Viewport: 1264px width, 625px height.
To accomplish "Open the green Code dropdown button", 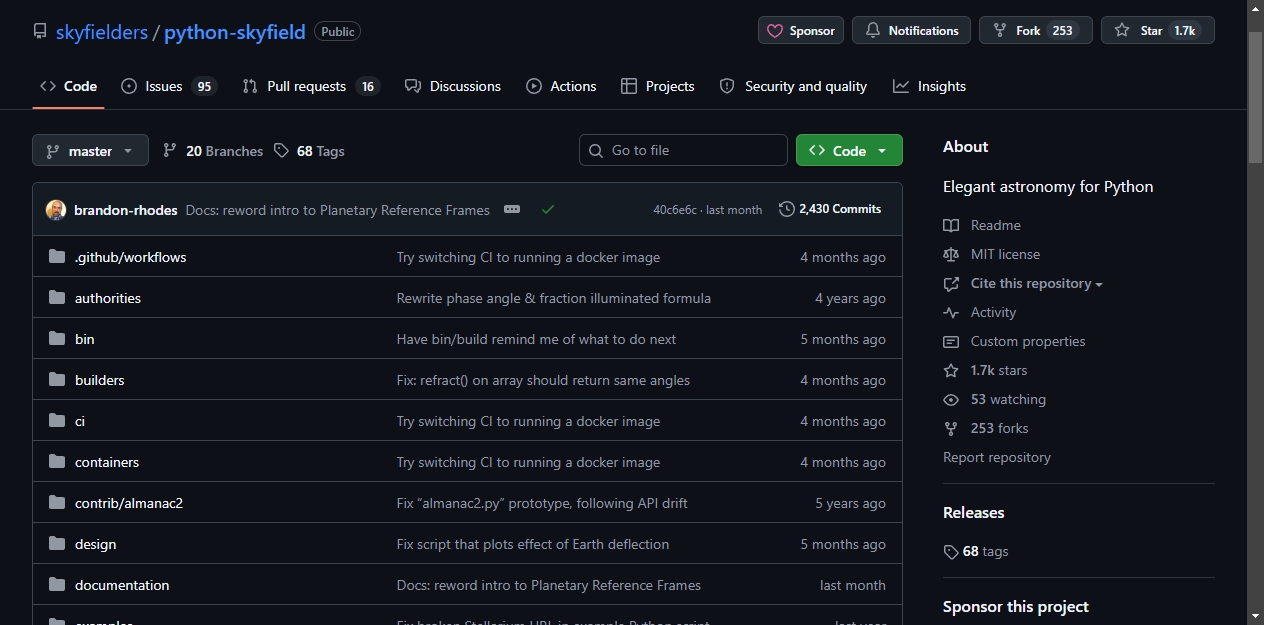I will [849, 150].
